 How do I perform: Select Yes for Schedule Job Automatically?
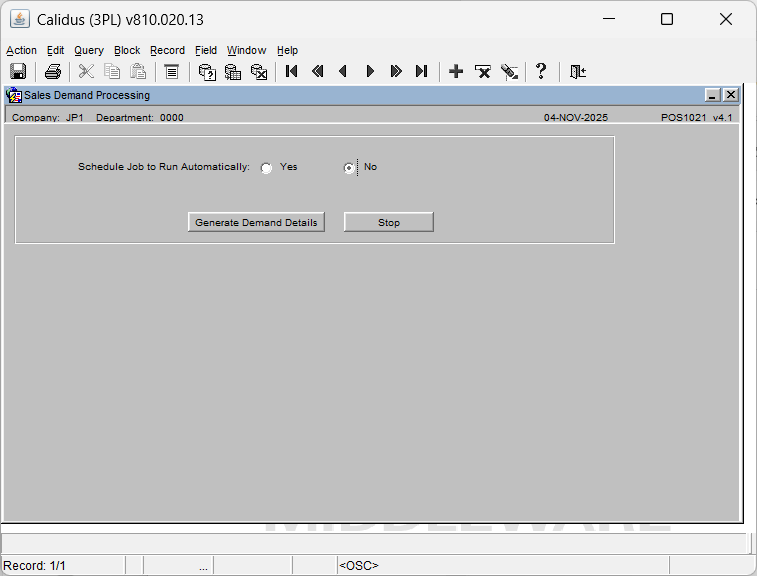(x=266, y=168)
